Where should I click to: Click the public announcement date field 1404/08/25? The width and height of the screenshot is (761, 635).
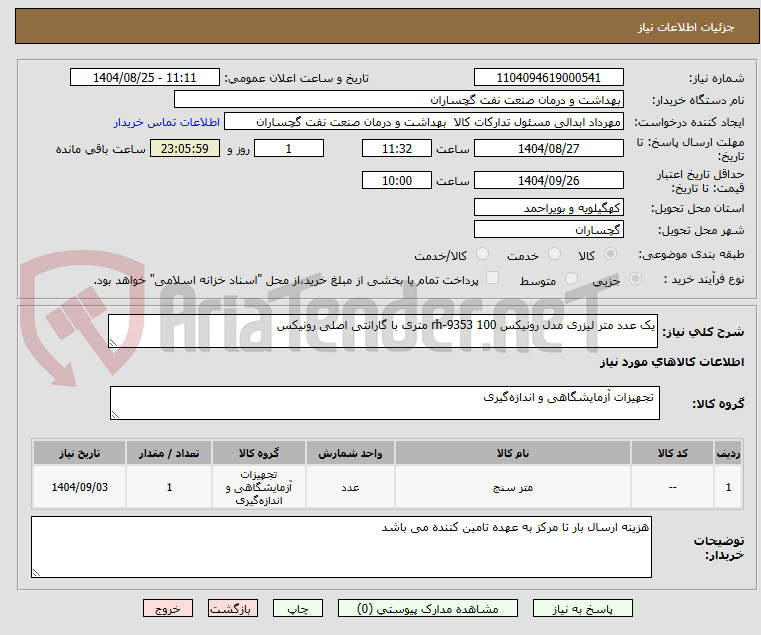[145, 78]
